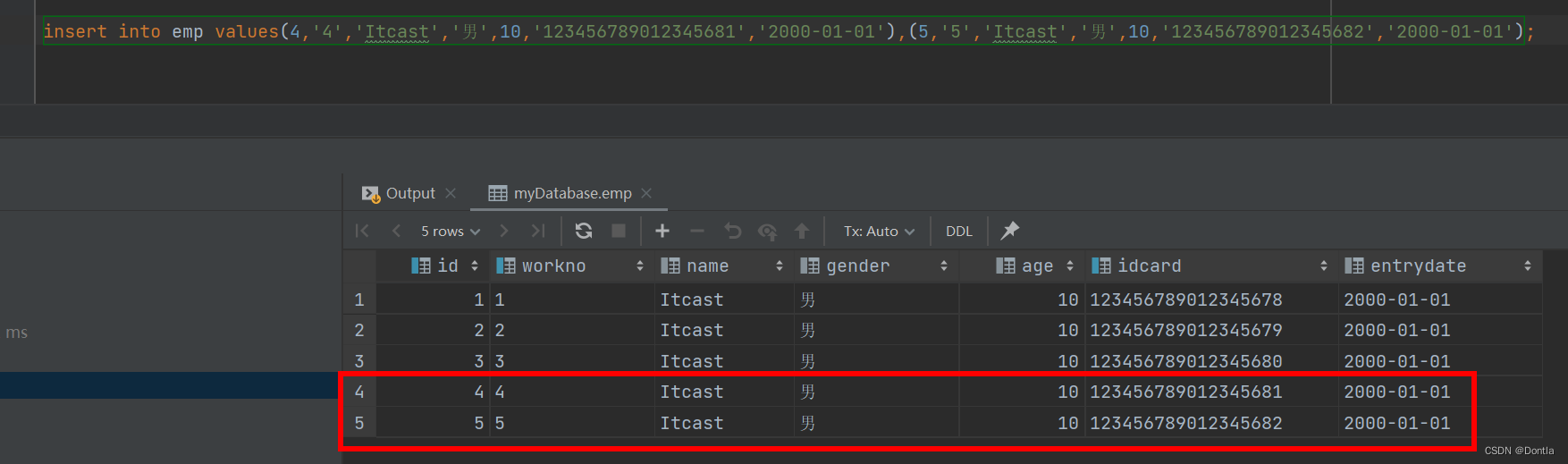Delete the selected row
The height and width of the screenshot is (464, 1568).
697,231
